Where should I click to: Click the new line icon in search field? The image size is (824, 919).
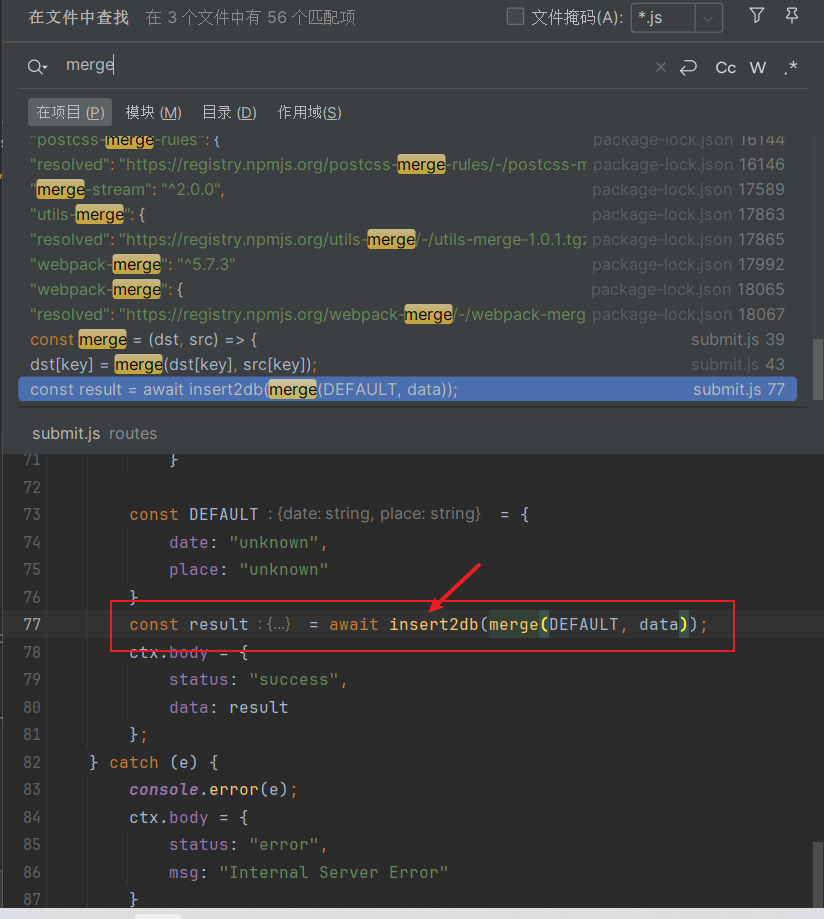[688, 68]
